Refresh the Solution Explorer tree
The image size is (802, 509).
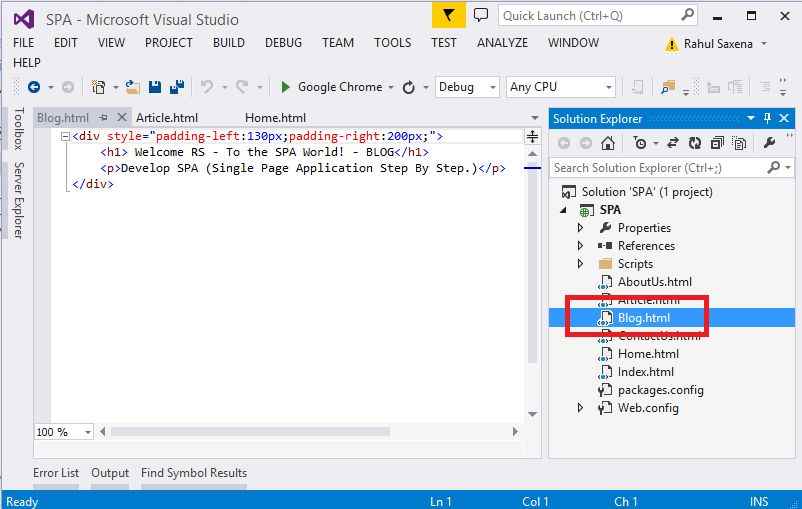(693, 143)
